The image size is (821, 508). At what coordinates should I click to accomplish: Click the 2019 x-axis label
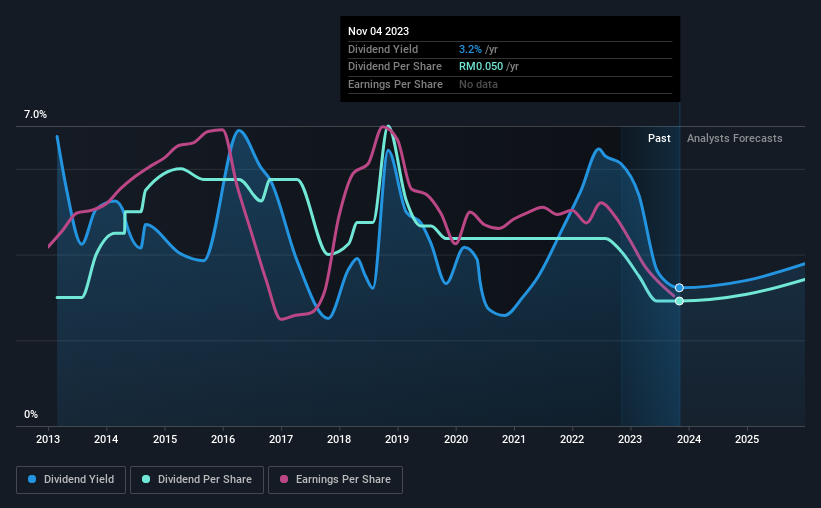pyautogui.click(x=397, y=439)
